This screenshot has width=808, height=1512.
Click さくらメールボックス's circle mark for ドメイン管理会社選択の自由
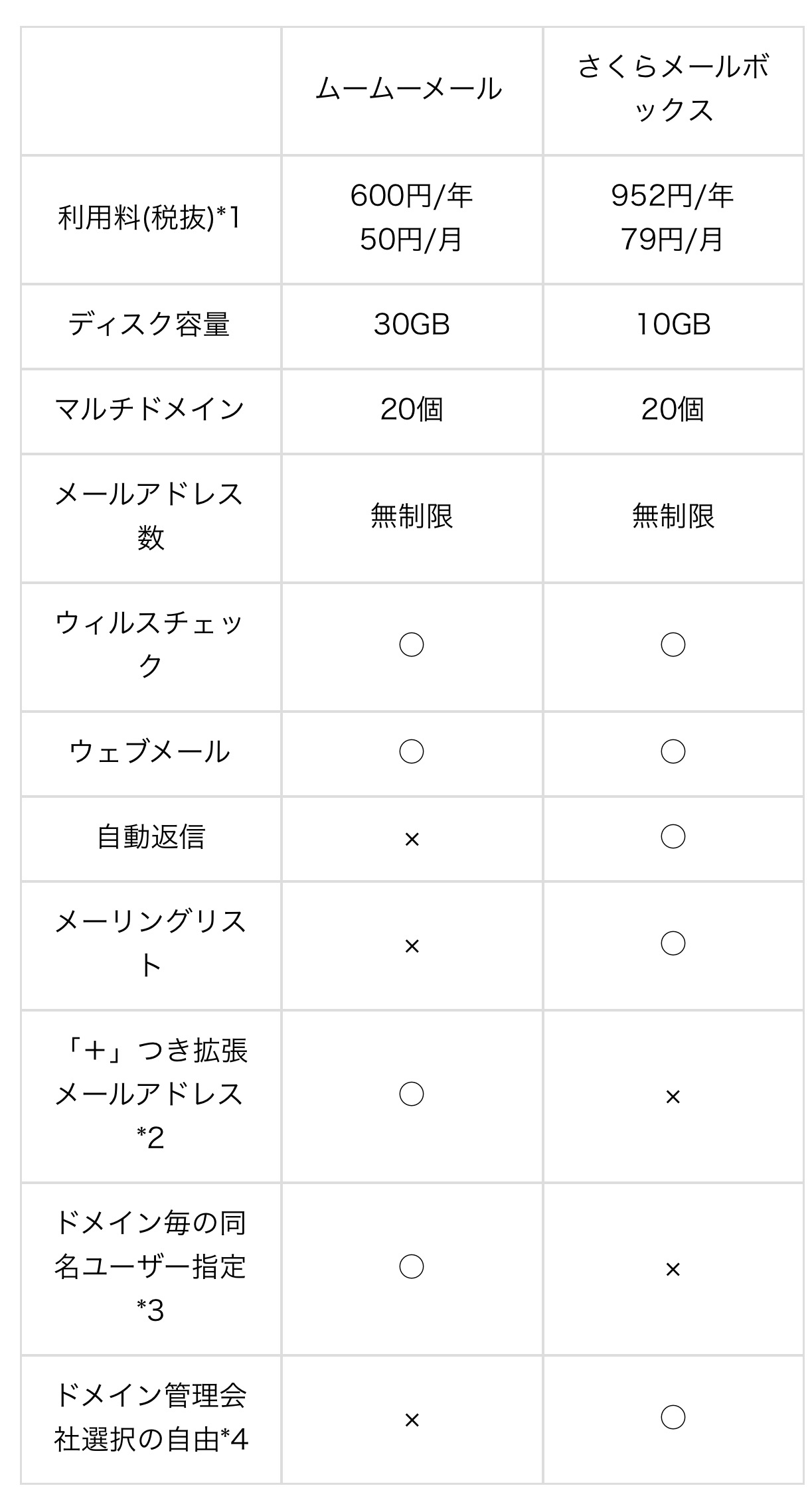(x=673, y=1418)
